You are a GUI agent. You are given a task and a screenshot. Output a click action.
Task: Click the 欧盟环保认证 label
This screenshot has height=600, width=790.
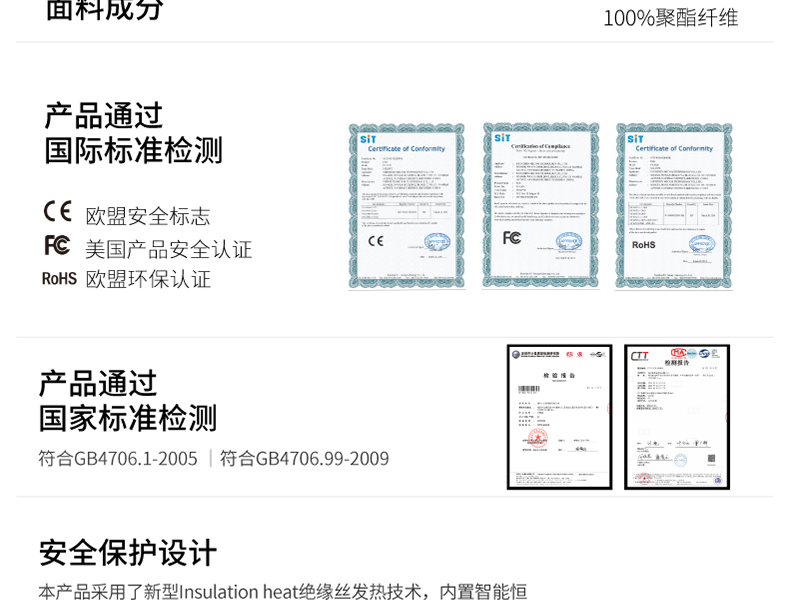148,280
